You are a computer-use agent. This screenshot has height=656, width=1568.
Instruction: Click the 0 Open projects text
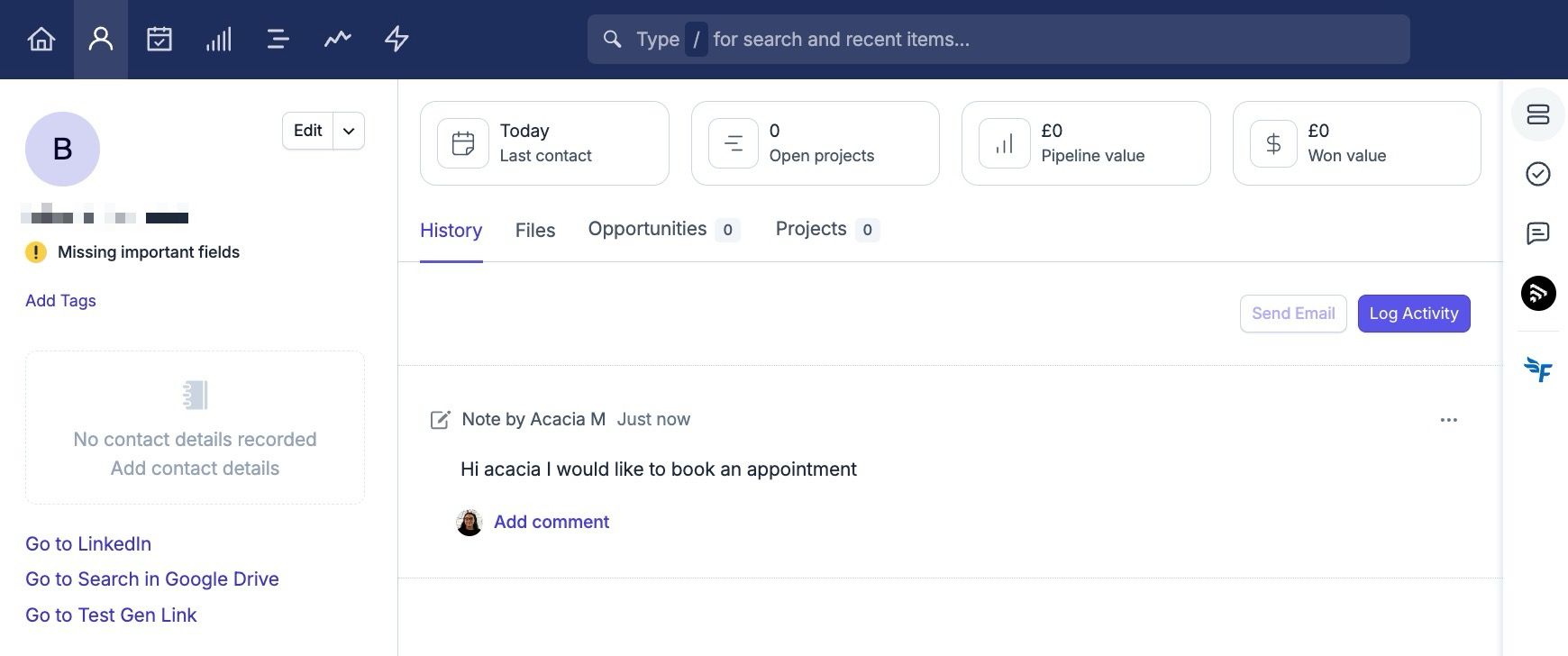[x=822, y=143]
